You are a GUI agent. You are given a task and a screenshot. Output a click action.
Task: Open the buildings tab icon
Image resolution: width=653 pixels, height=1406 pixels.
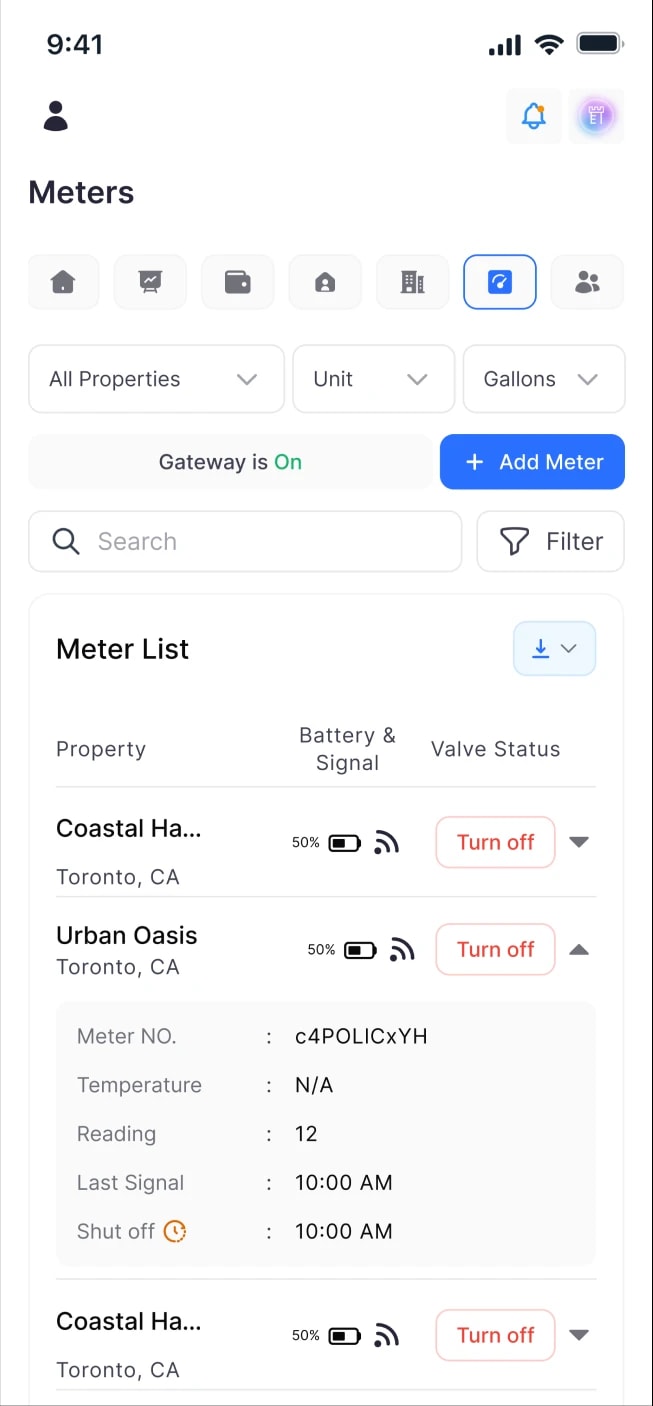click(412, 282)
